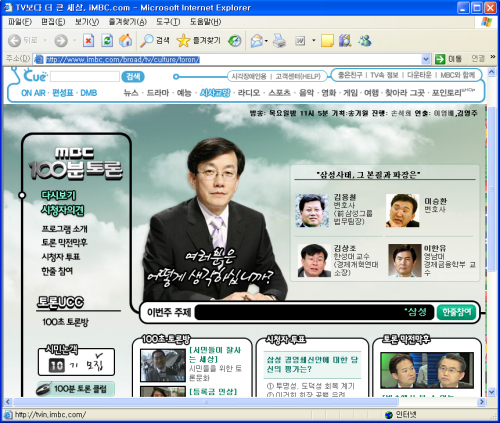Open 프로그램 소개 in the sidebar
The width and height of the screenshot is (500, 423).
pos(64,229)
